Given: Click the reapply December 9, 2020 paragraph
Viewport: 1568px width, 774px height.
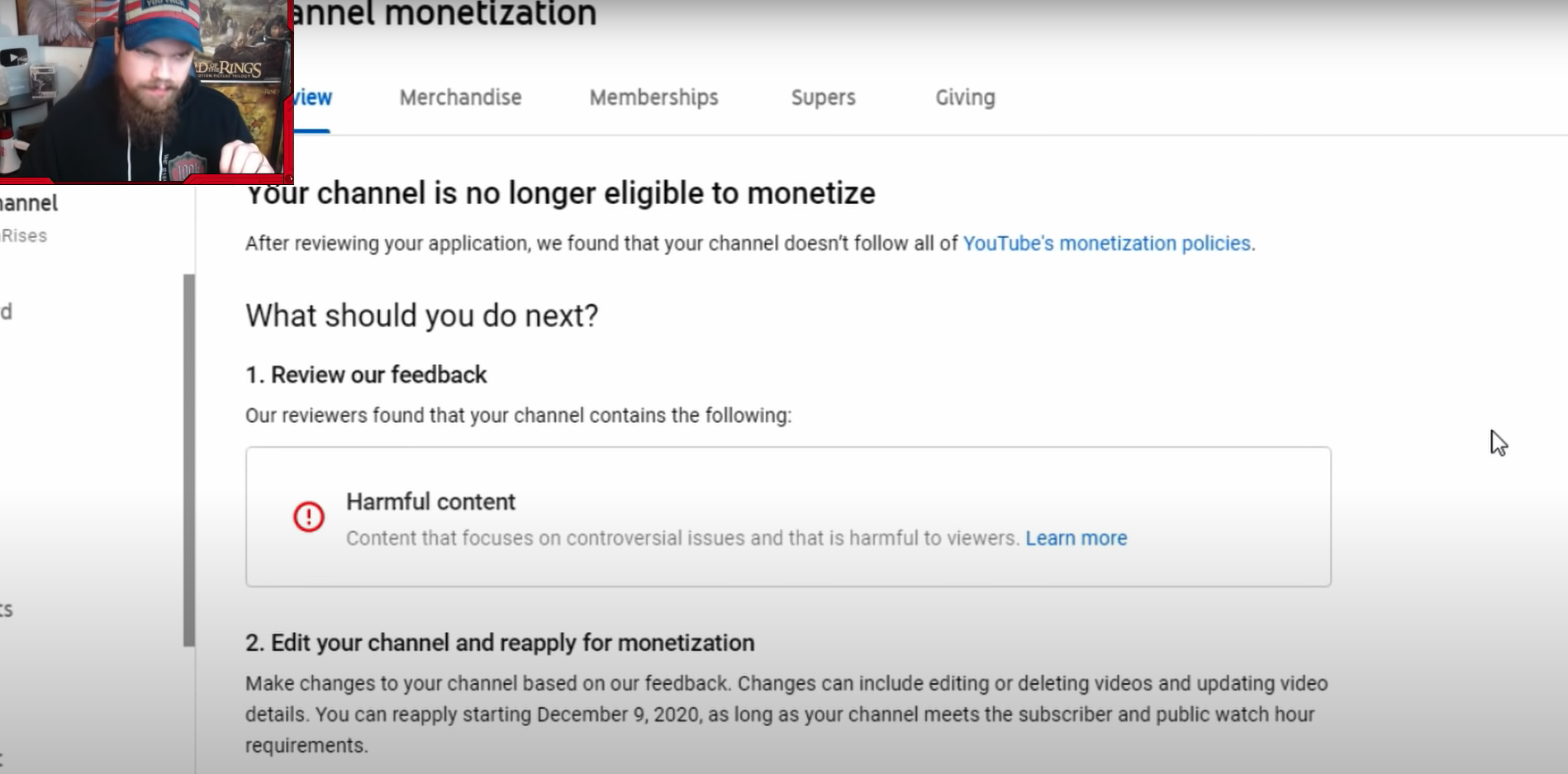Looking at the screenshot, I should point(786,715).
